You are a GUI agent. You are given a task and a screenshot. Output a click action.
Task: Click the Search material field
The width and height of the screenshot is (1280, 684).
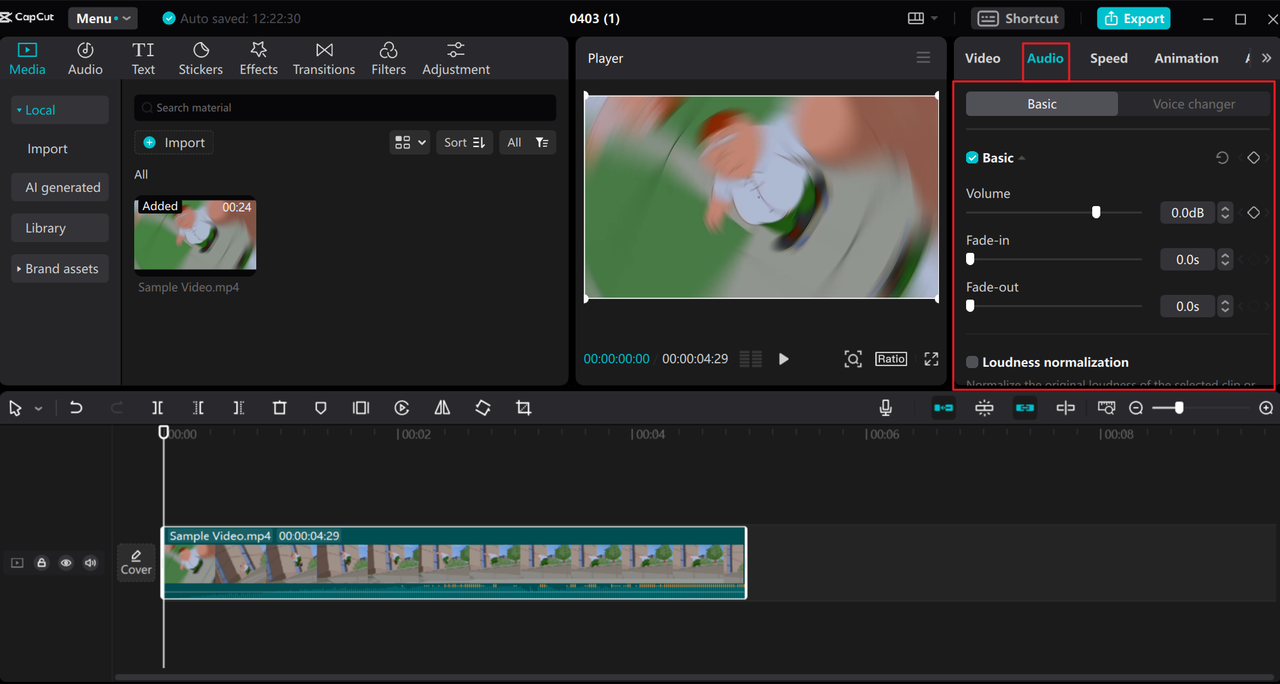pyautogui.click(x=345, y=107)
